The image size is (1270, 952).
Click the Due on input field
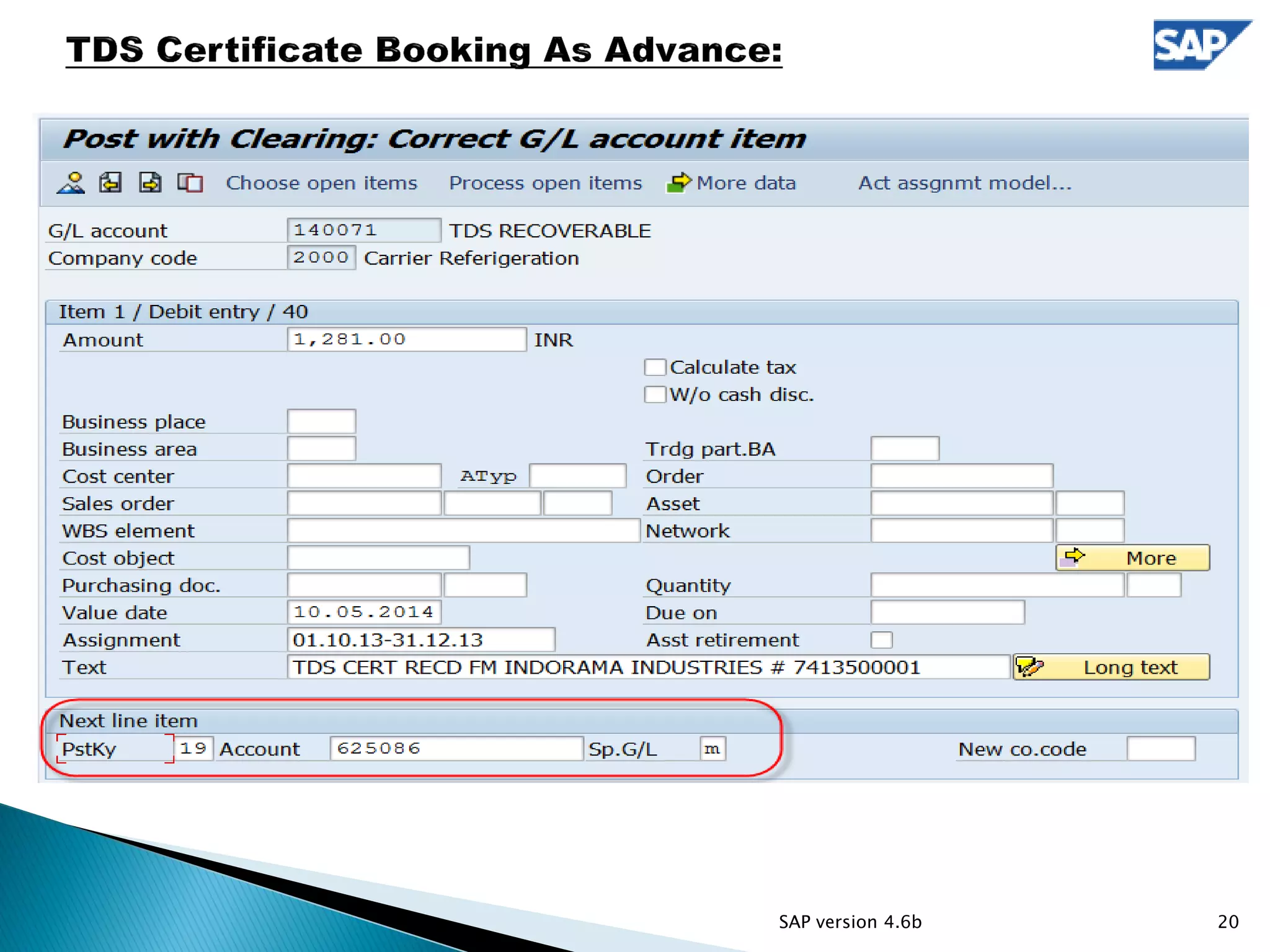pos(948,612)
